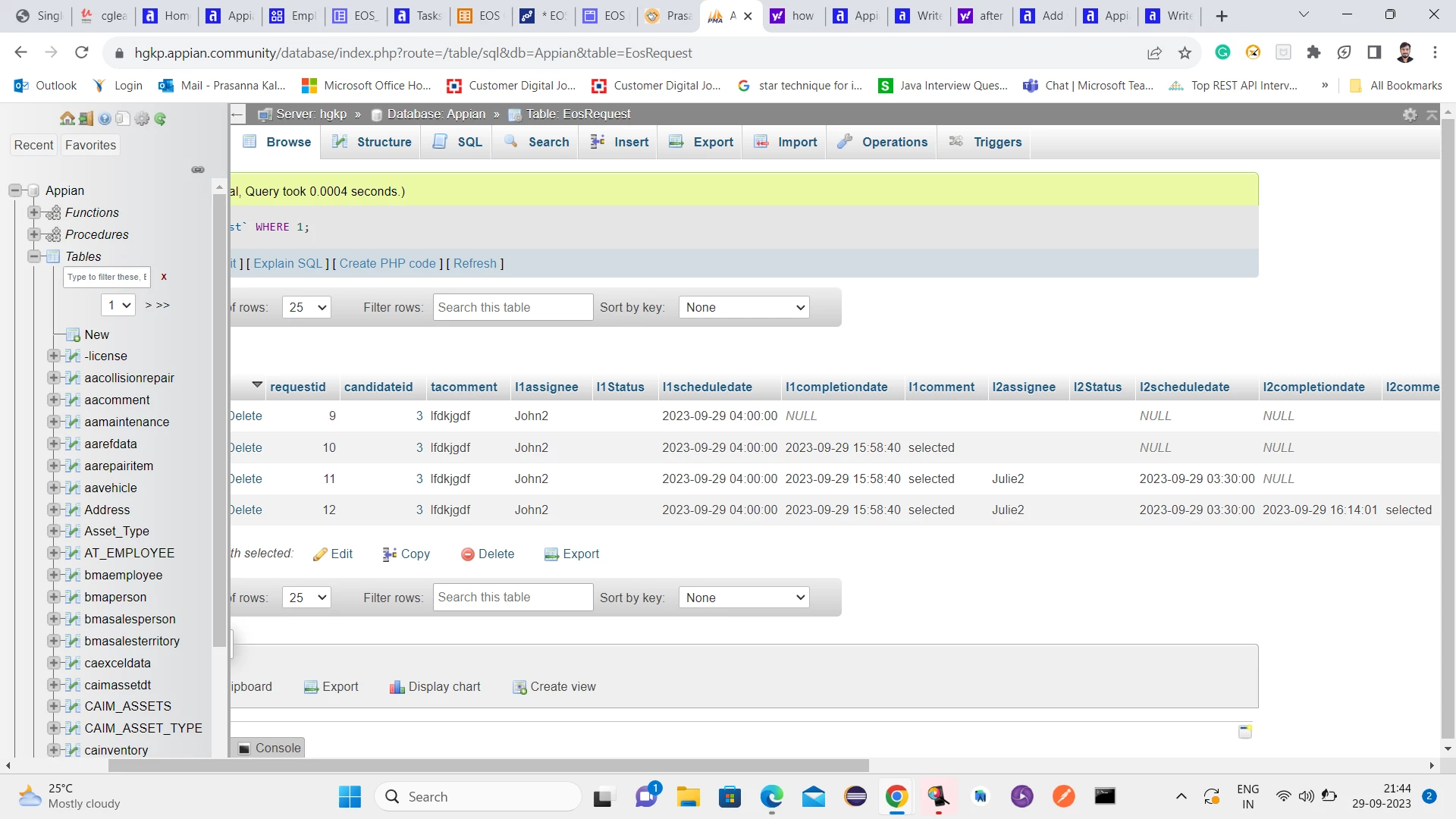The height and width of the screenshot is (819, 1456).
Task: Click the red Delete icon for selected rows
Action: pyautogui.click(x=468, y=554)
